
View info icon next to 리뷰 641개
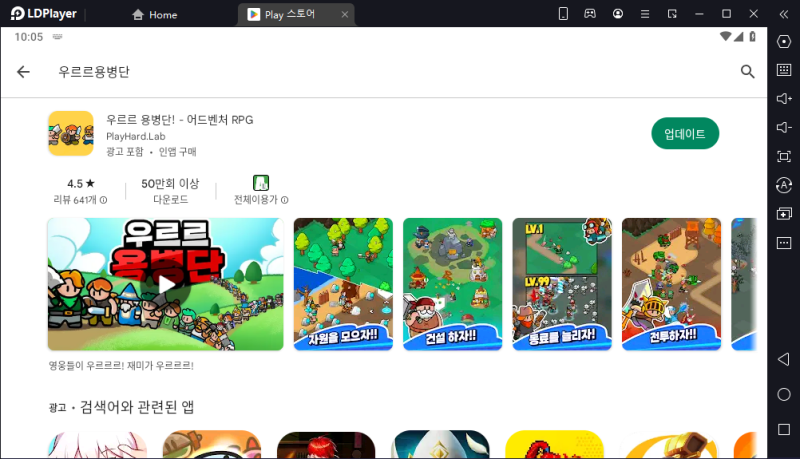[x=104, y=200]
